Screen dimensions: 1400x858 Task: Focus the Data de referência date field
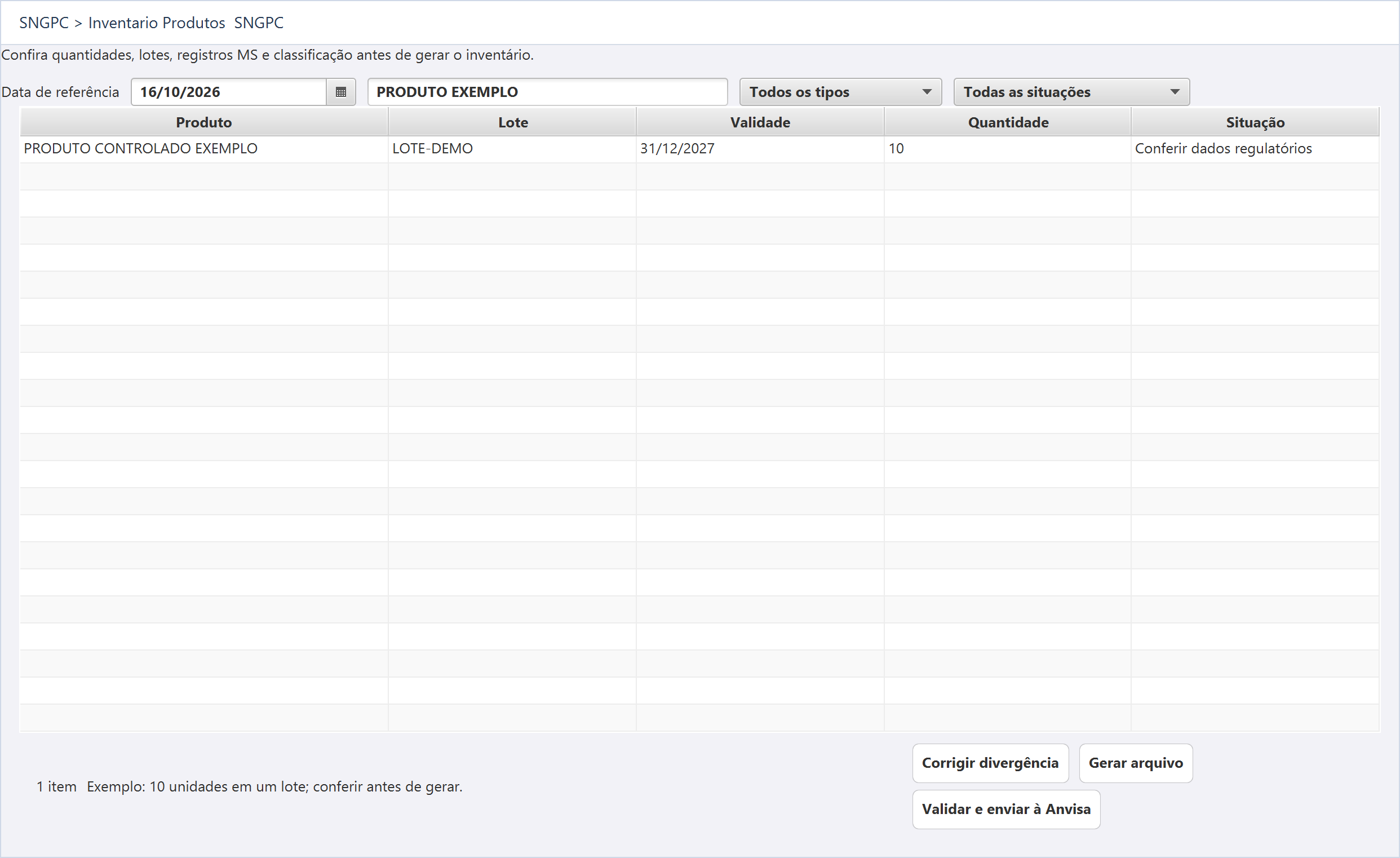tap(228, 92)
